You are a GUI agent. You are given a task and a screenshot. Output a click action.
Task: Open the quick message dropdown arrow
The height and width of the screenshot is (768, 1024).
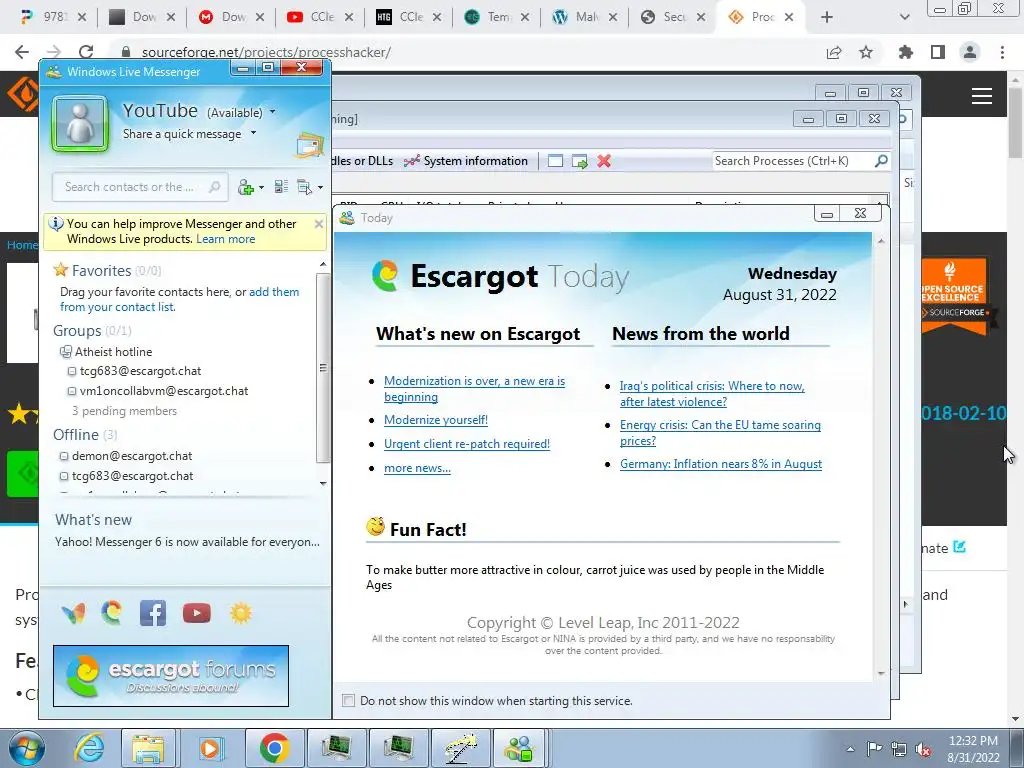(253, 133)
